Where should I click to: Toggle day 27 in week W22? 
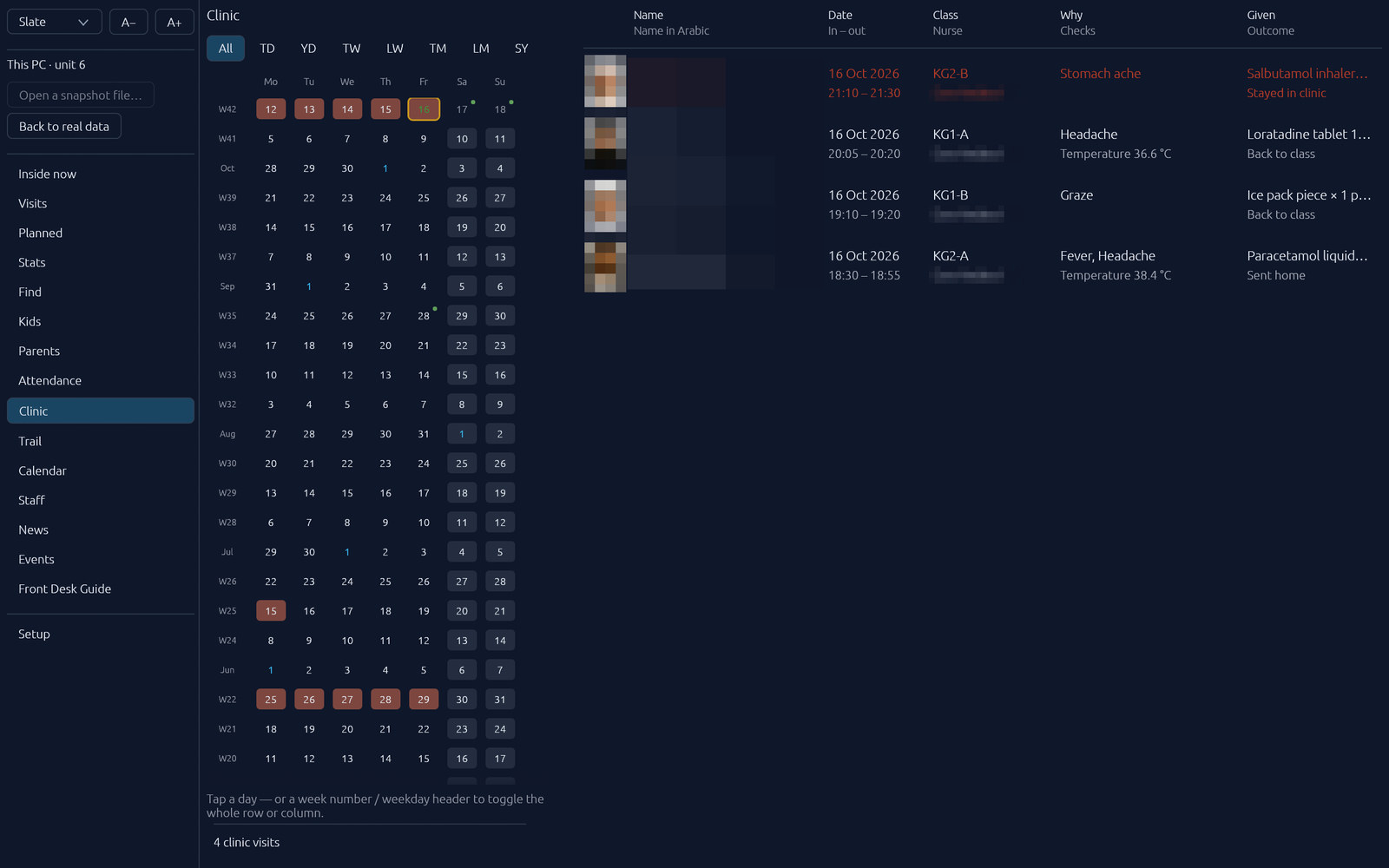coord(347,700)
